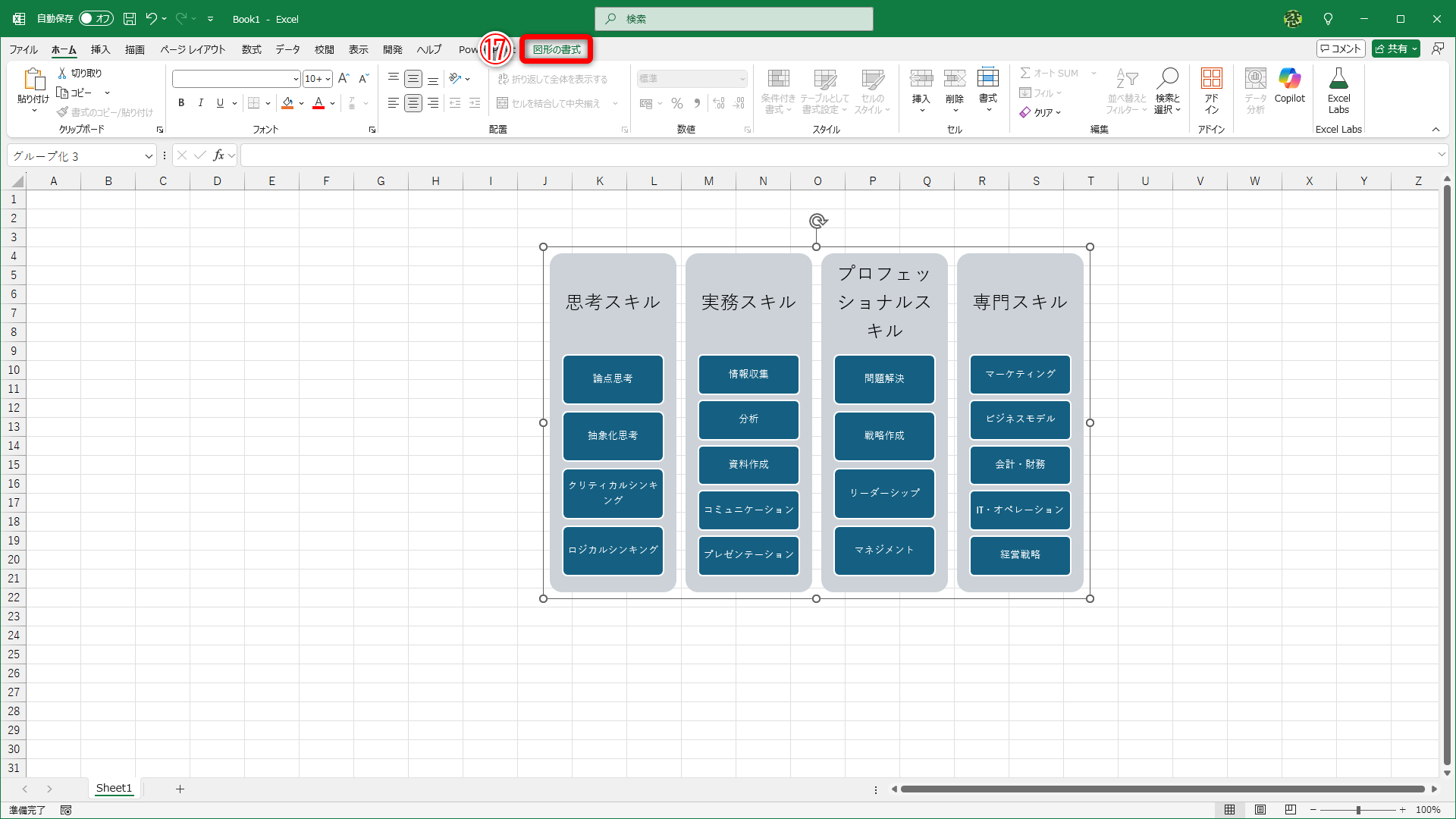
Task: Expand the 標準 number format dropdown
Action: [740, 78]
